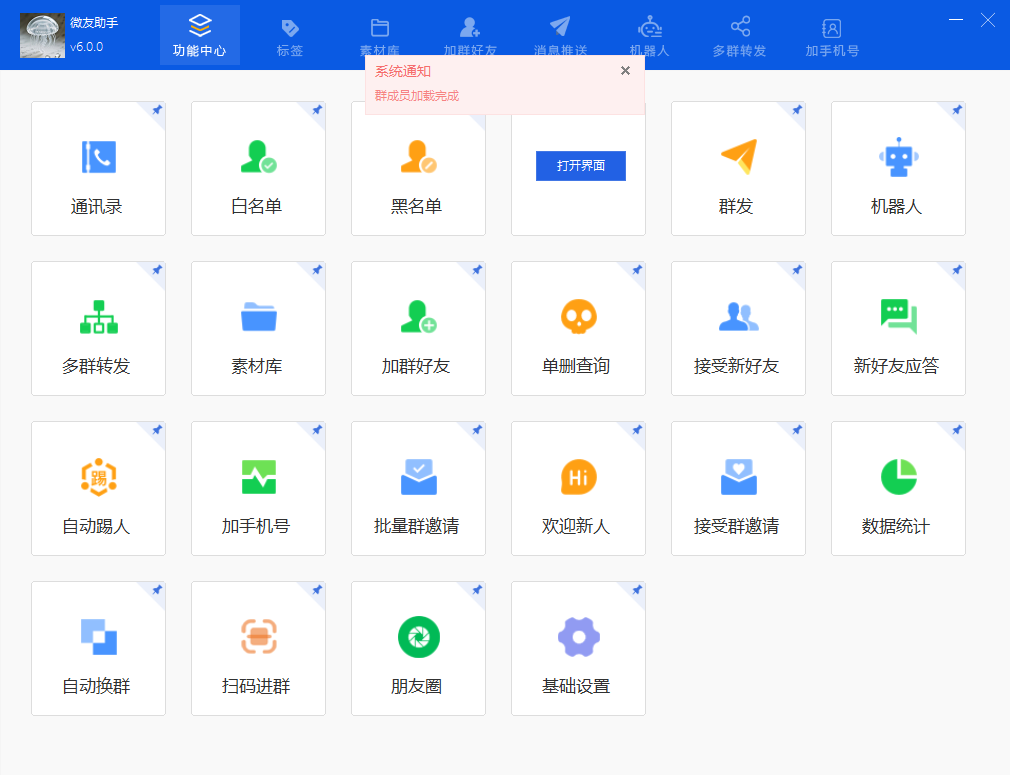1010x775 pixels.
Task: Open the 机器人 robot tile icon
Action: point(898,157)
